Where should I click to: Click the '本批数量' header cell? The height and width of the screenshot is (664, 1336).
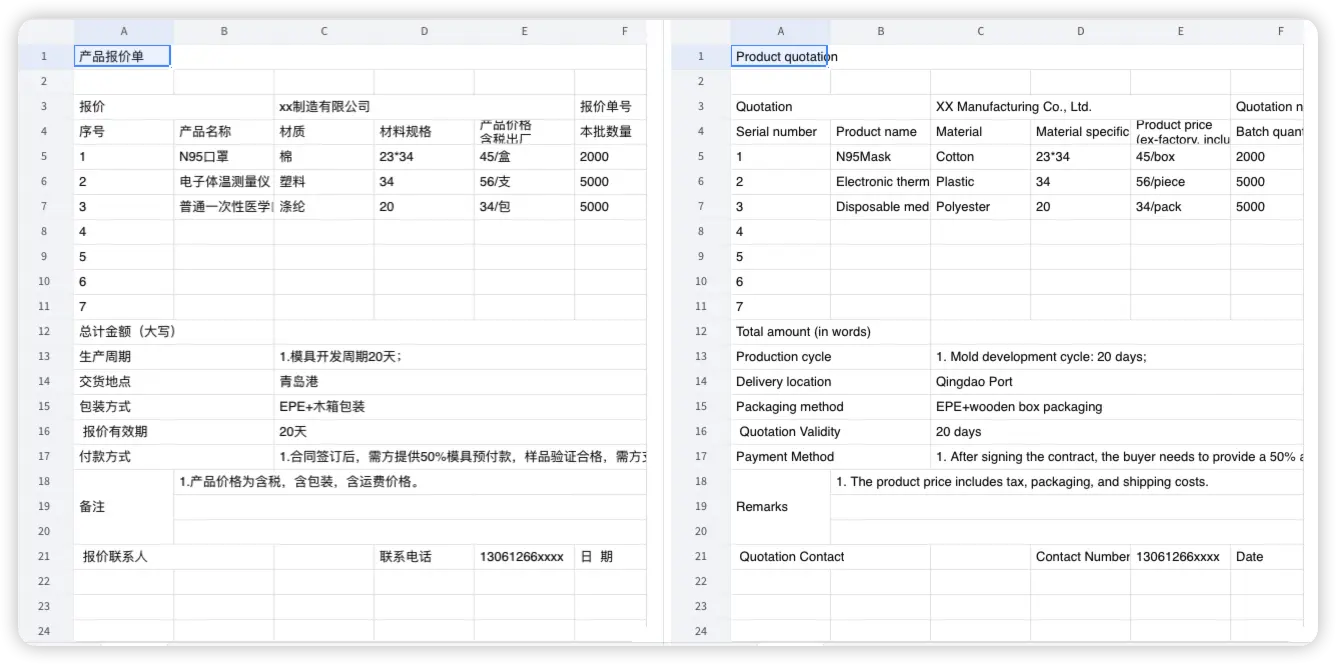tap(610, 131)
